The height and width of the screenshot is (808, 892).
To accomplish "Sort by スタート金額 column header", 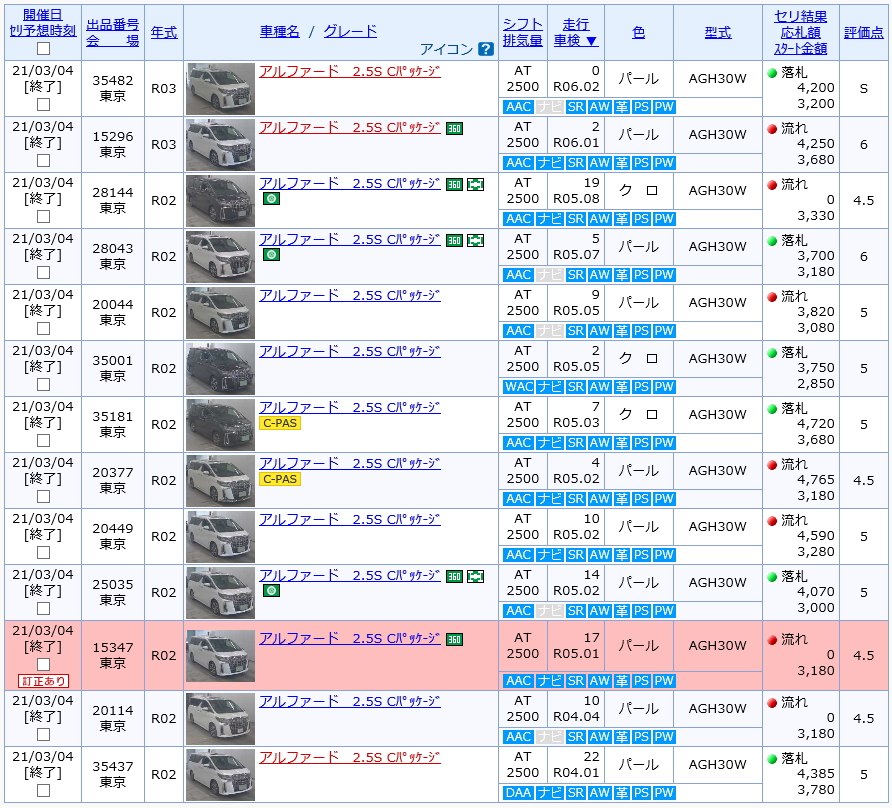I will click(x=800, y=49).
